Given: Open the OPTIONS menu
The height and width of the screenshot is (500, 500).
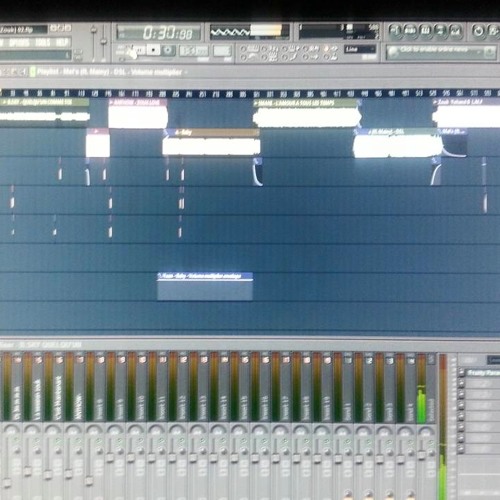Looking at the screenshot, I should [x=20, y=43].
